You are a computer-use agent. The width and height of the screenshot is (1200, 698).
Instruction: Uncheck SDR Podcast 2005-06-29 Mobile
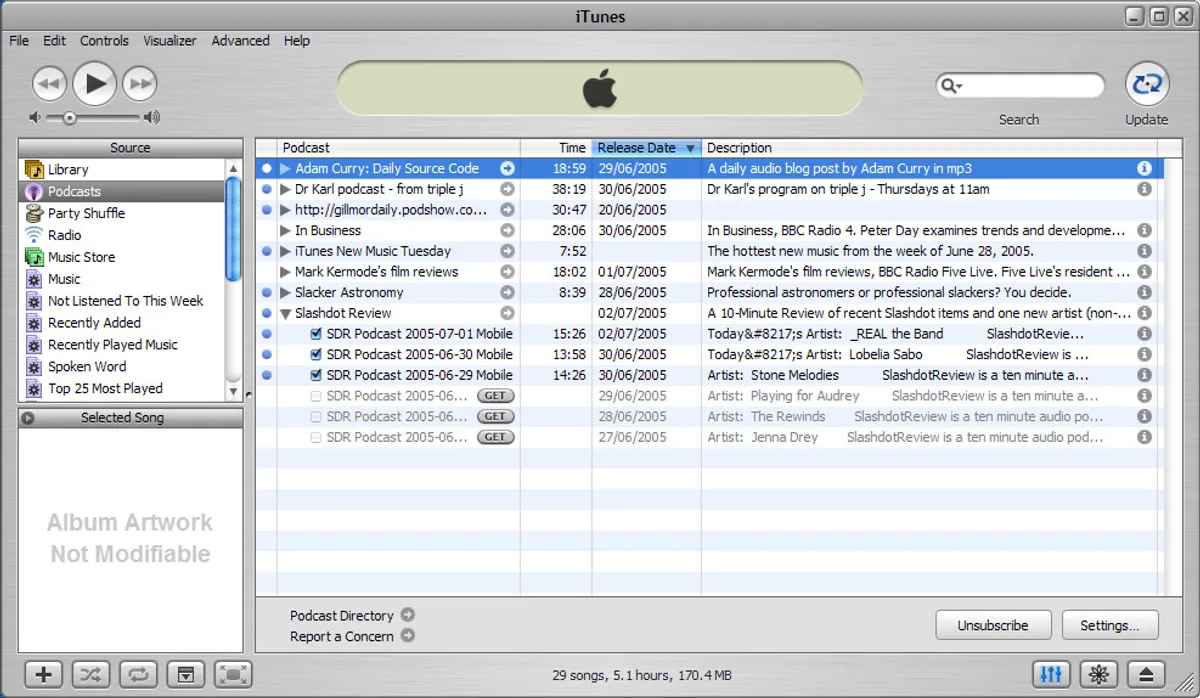pos(316,375)
